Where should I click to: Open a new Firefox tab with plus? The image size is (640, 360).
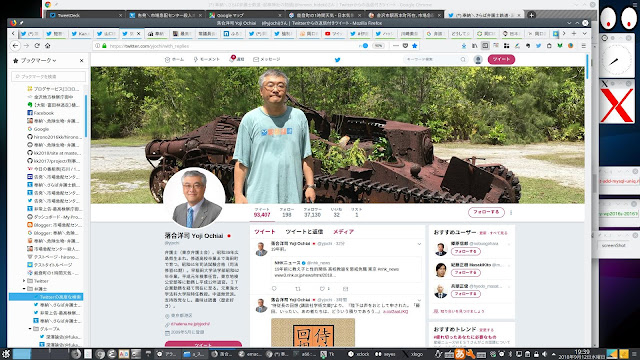click(x=574, y=33)
